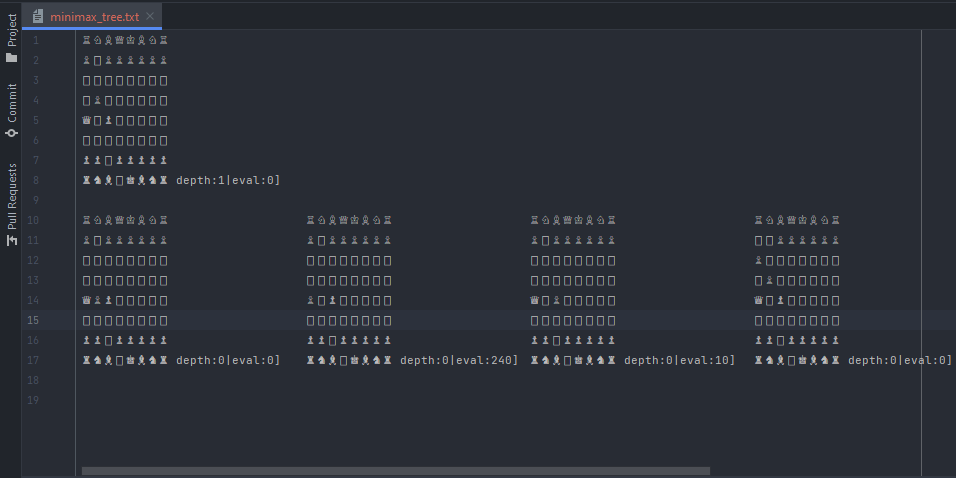This screenshot has width=956, height=478.
Task: Click line number 5 in the gutter
Action: point(36,120)
